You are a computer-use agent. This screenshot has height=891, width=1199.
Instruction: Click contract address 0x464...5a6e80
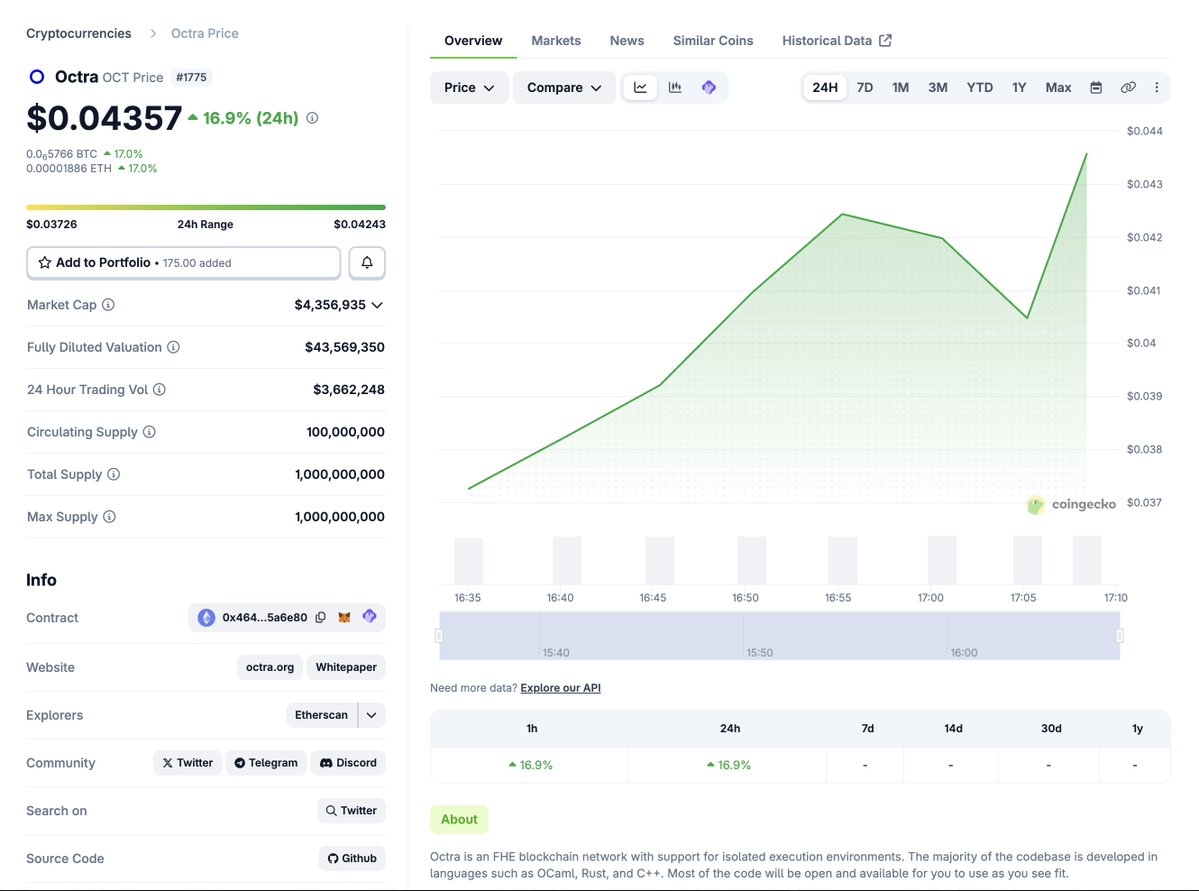(x=265, y=617)
